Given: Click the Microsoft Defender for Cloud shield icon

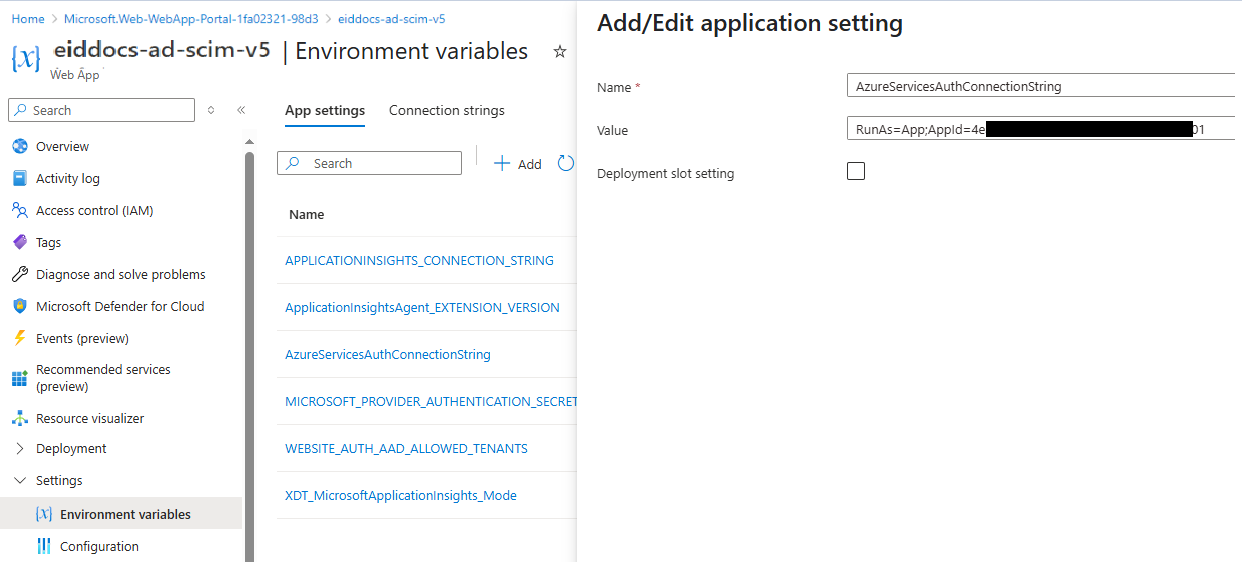Looking at the screenshot, I should [19, 307].
